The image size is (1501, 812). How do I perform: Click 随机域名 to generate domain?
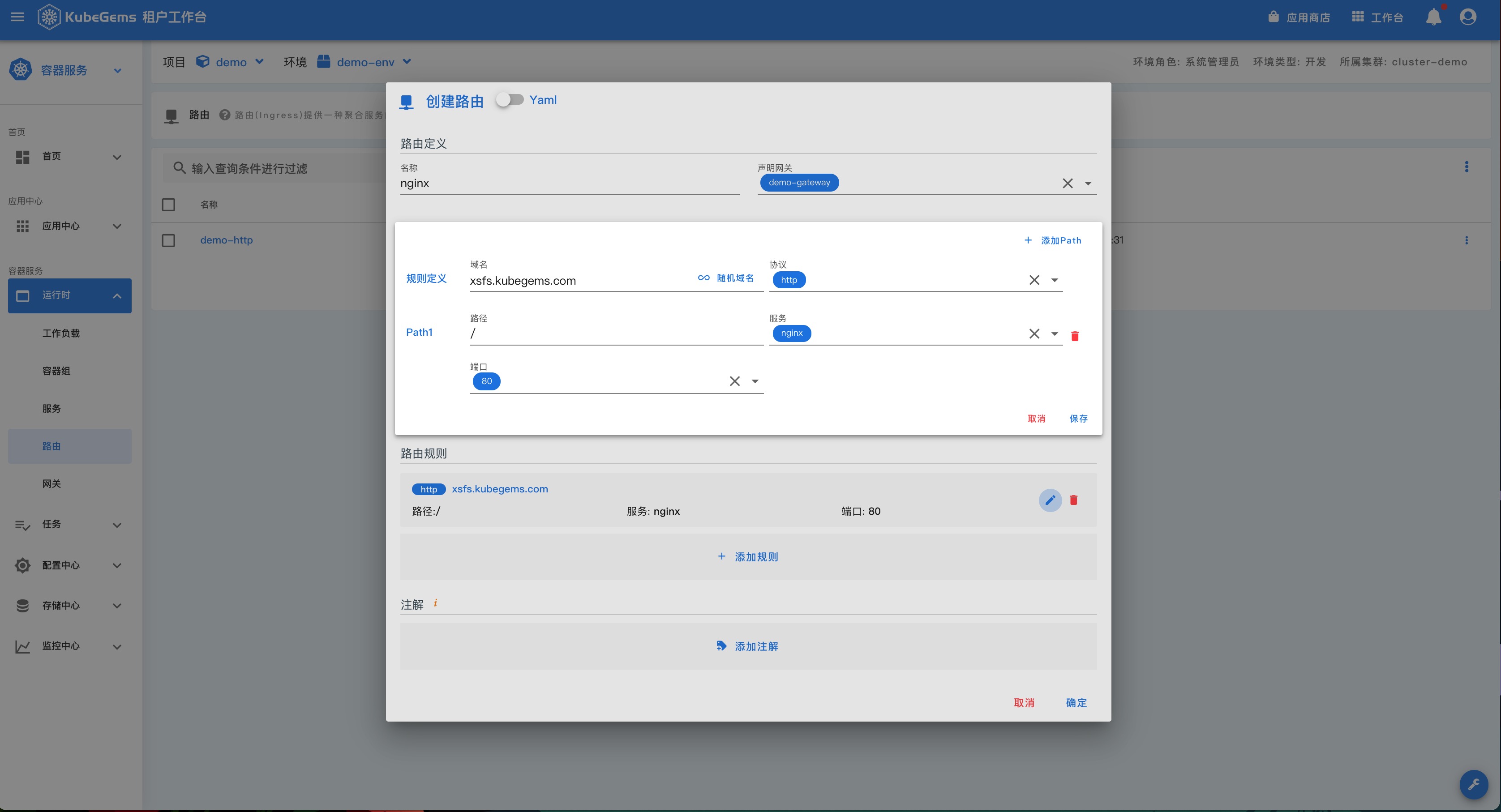click(726, 278)
